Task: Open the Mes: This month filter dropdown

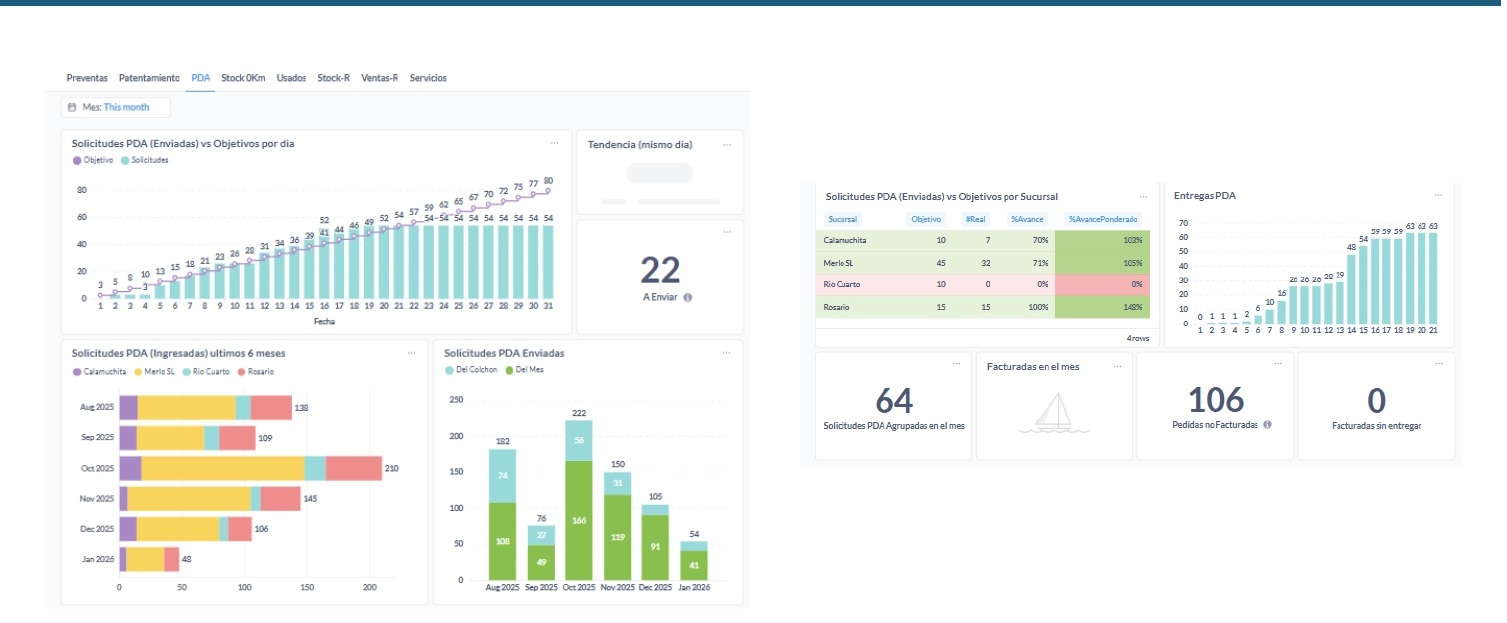Action: click(x=115, y=107)
